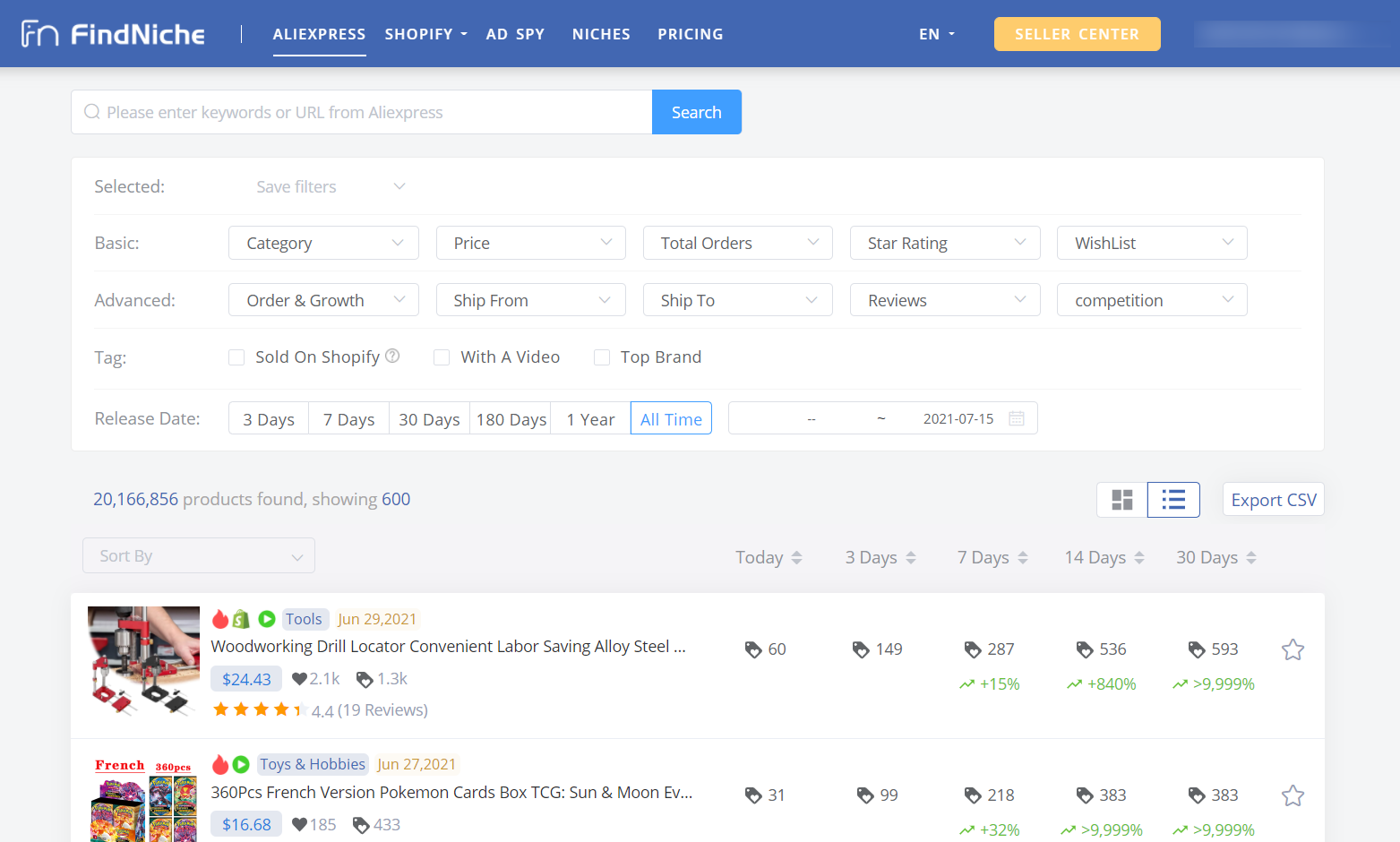Open the Price dropdown
The height and width of the screenshot is (842, 1400).
click(531, 243)
